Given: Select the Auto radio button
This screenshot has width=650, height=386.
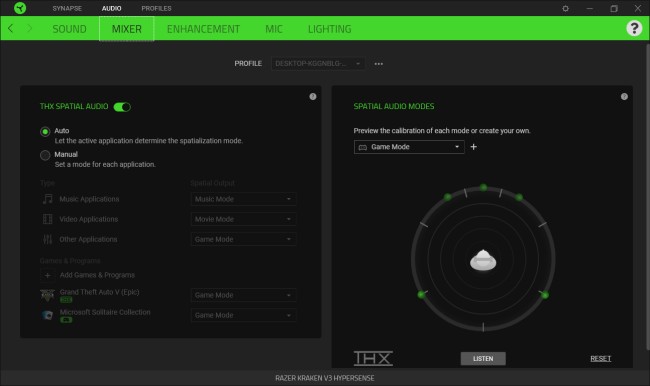Looking at the screenshot, I should 45,132.
